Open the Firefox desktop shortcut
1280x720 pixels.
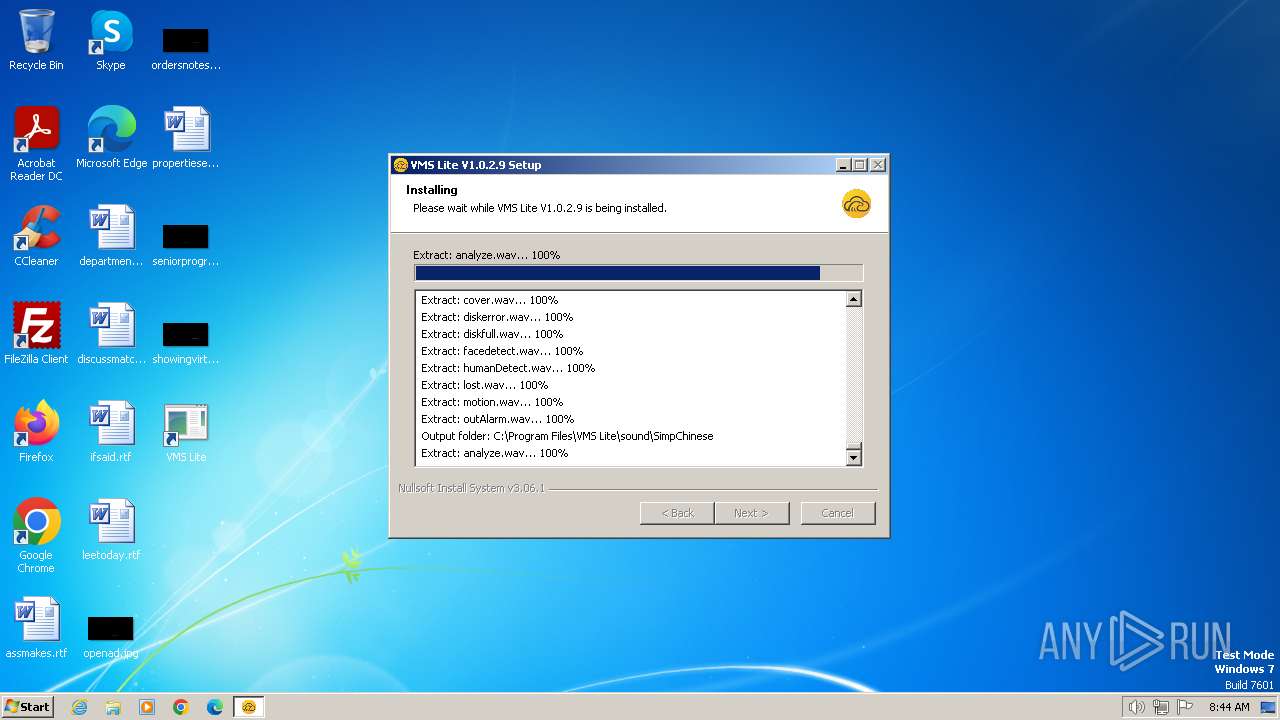point(36,432)
